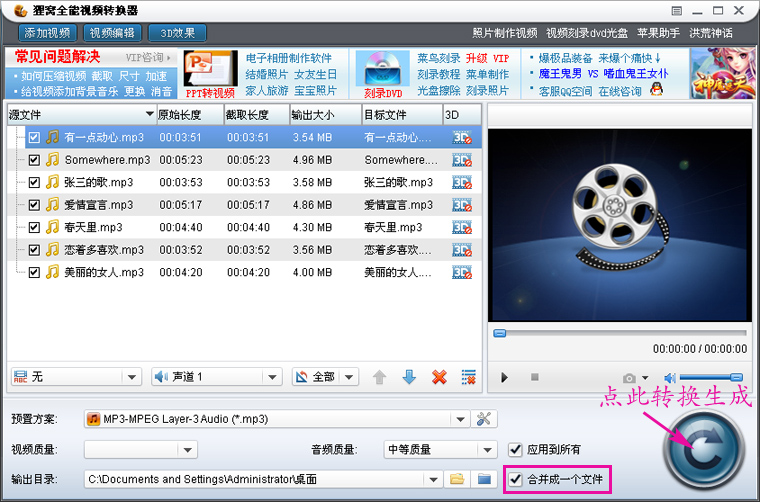Browse output folder with yellow folder icon

click(x=457, y=479)
